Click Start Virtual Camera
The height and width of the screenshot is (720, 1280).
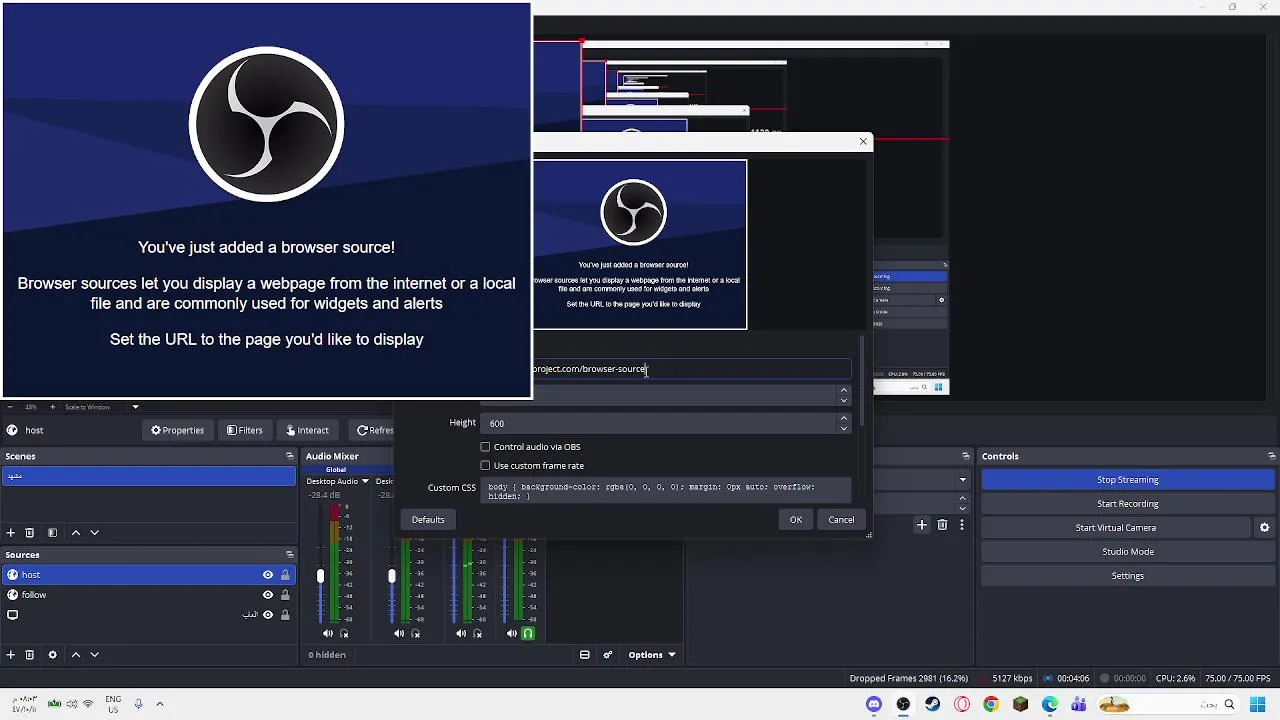click(x=1115, y=528)
